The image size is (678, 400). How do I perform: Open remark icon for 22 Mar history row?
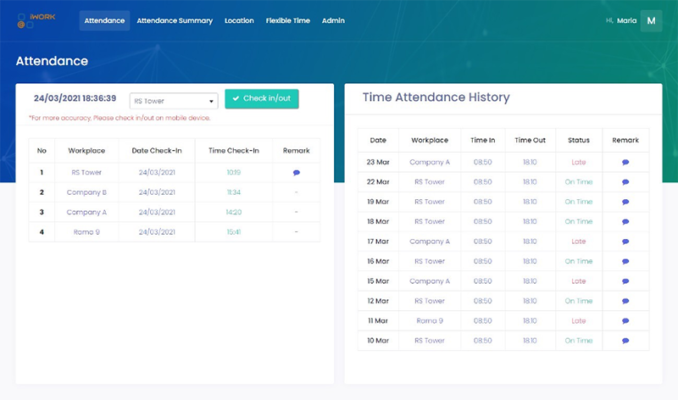625,182
